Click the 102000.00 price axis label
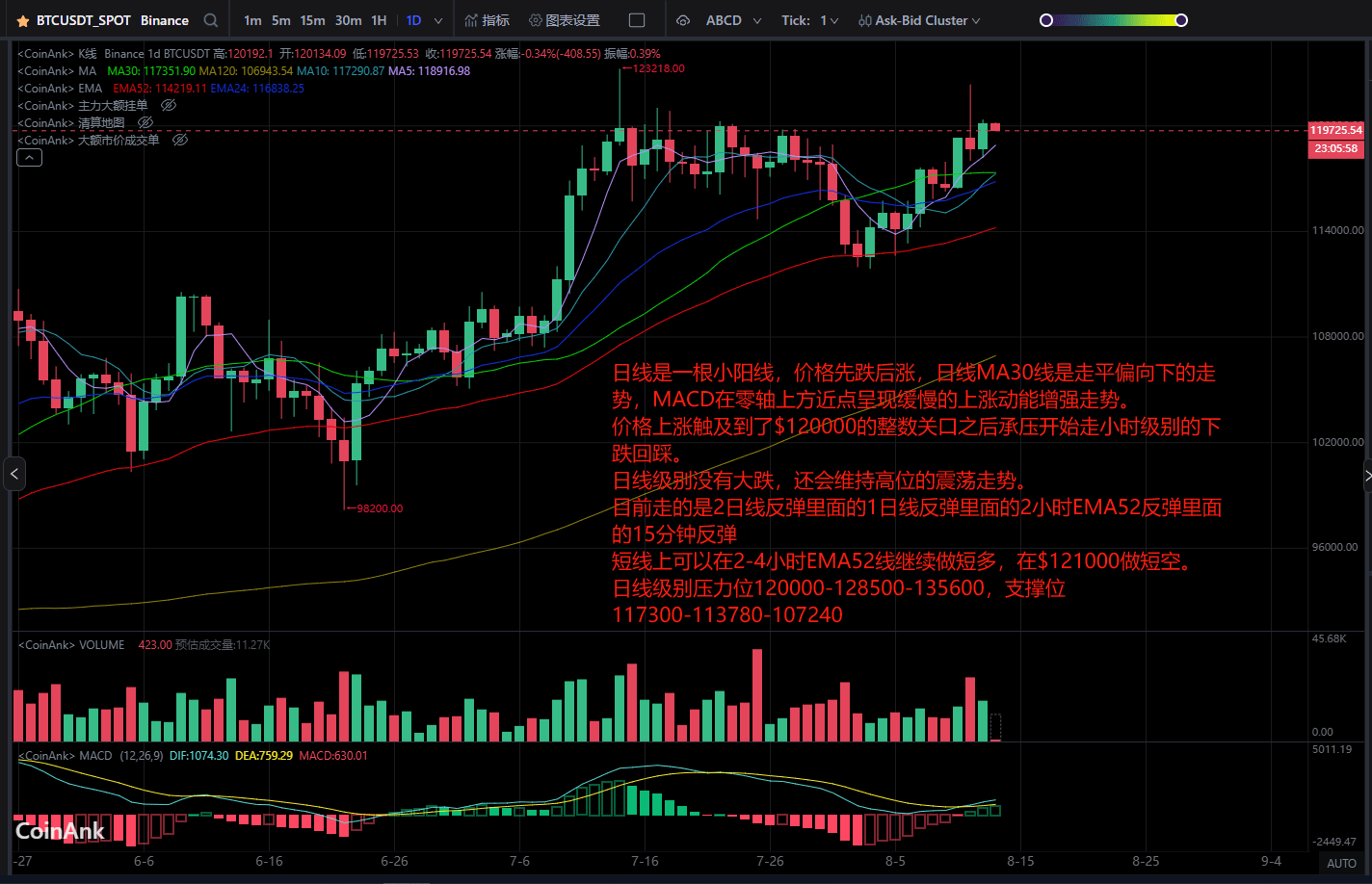This screenshot has width=1372, height=884. pos(1337,442)
